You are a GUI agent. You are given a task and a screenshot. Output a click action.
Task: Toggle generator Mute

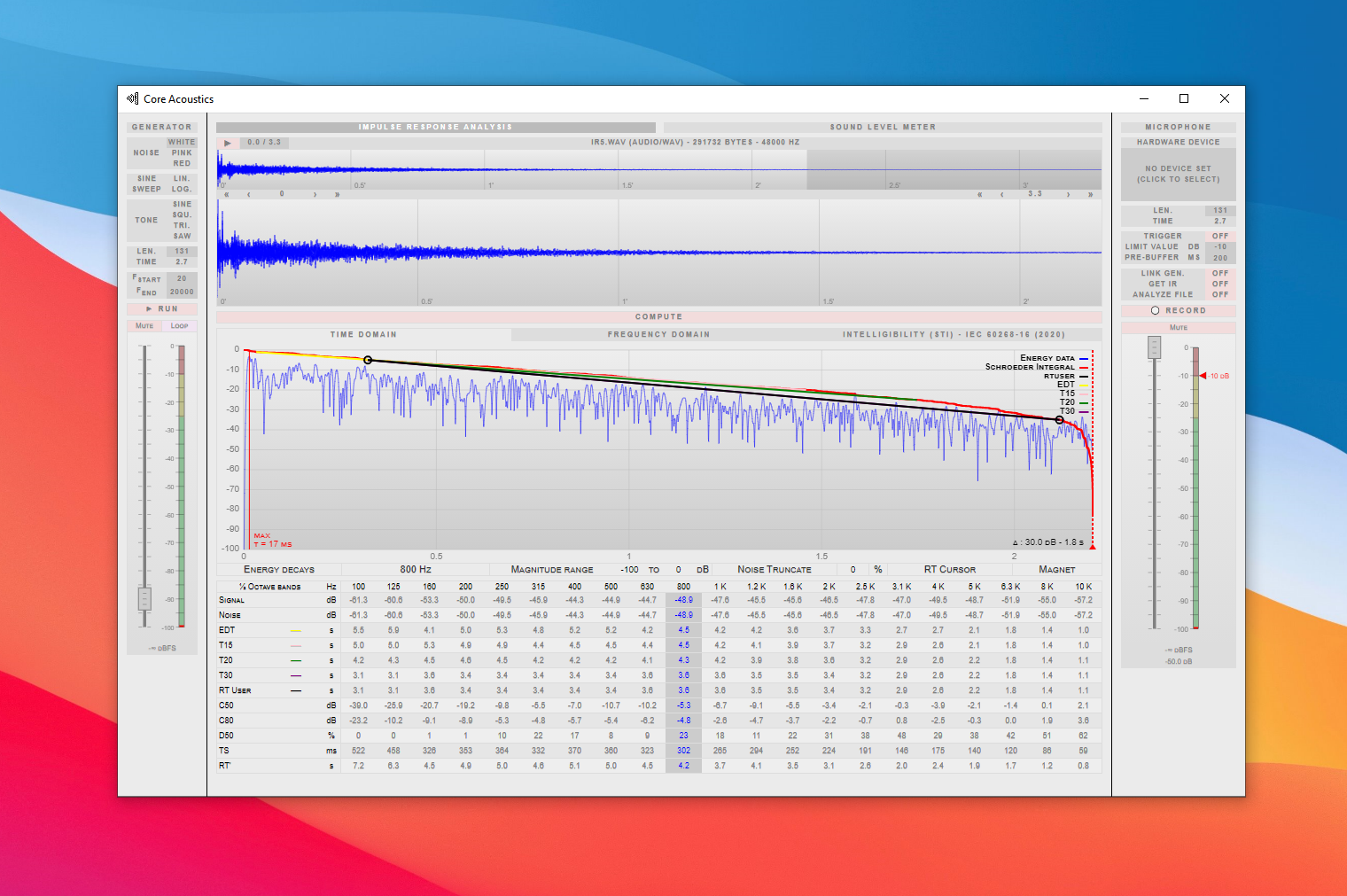point(144,326)
